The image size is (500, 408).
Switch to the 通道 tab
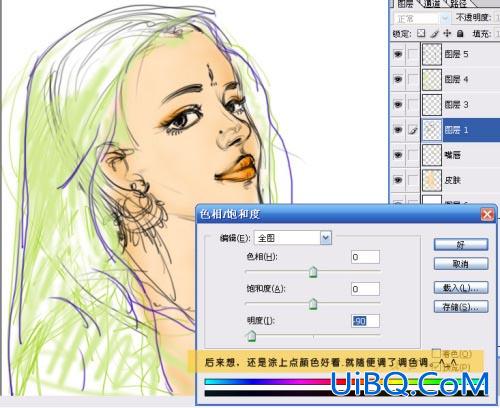pyautogui.click(x=432, y=4)
